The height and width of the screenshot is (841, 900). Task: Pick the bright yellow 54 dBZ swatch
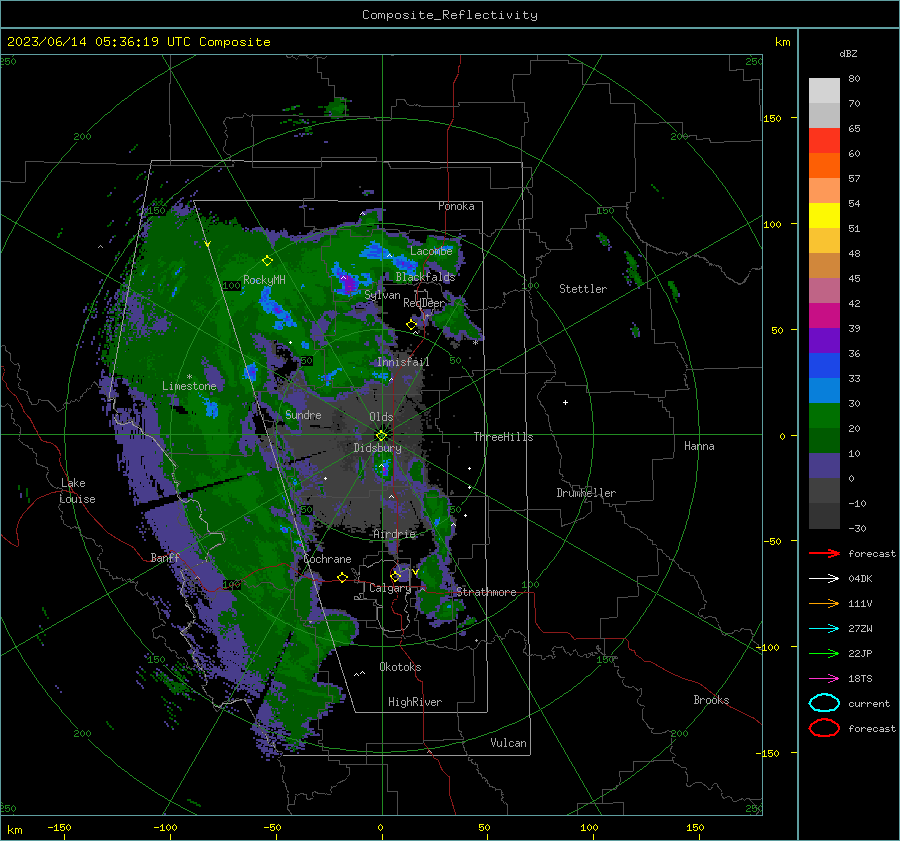click(824, 215)
